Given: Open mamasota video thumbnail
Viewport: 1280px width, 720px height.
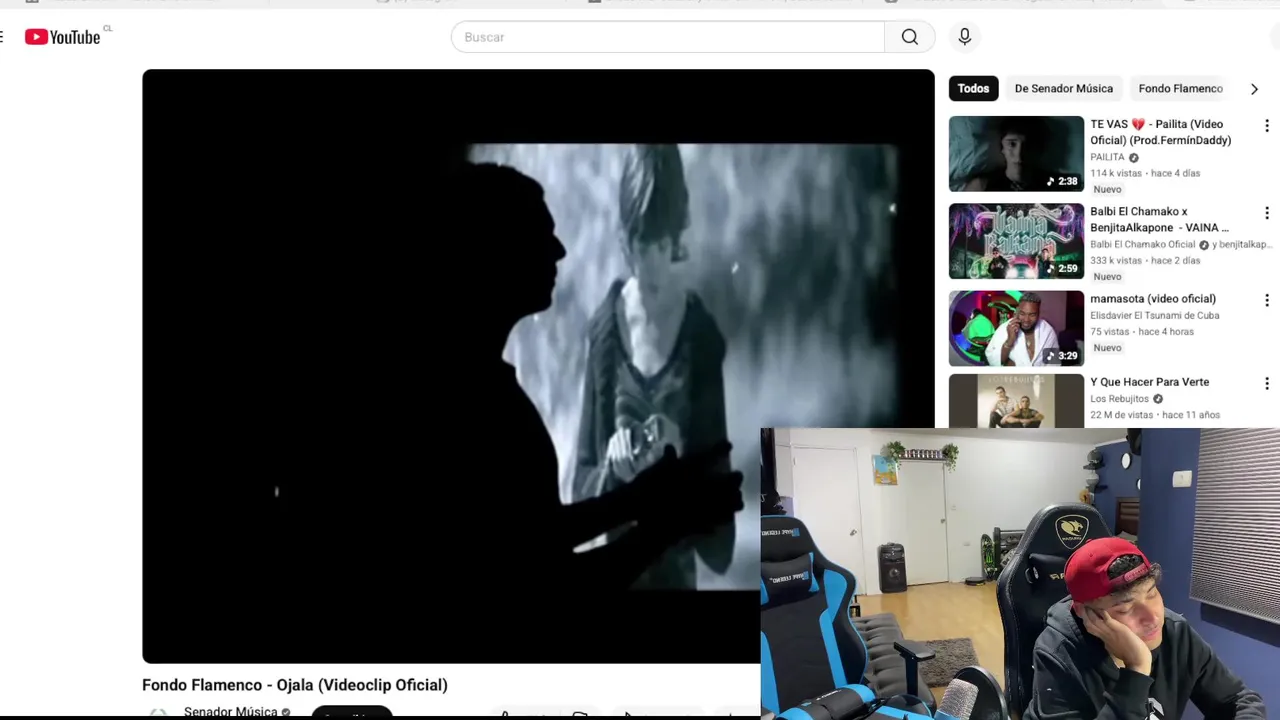Looking at the screenshot, I should pos(1016,328).
